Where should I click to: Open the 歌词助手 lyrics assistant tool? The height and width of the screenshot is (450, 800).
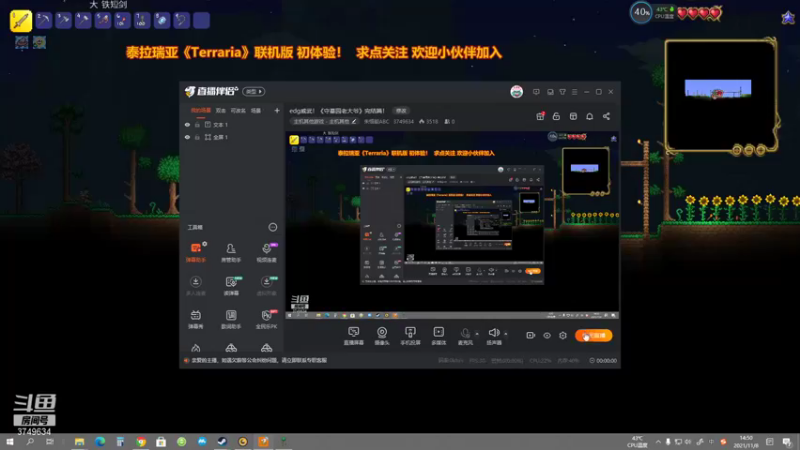[231, 319]
